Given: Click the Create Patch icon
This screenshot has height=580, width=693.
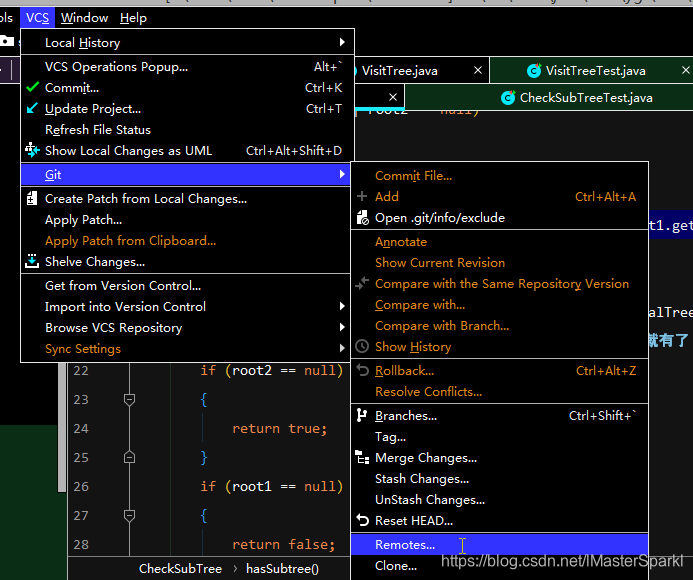Looking at the screenshot, I should (x=31, y=198).
